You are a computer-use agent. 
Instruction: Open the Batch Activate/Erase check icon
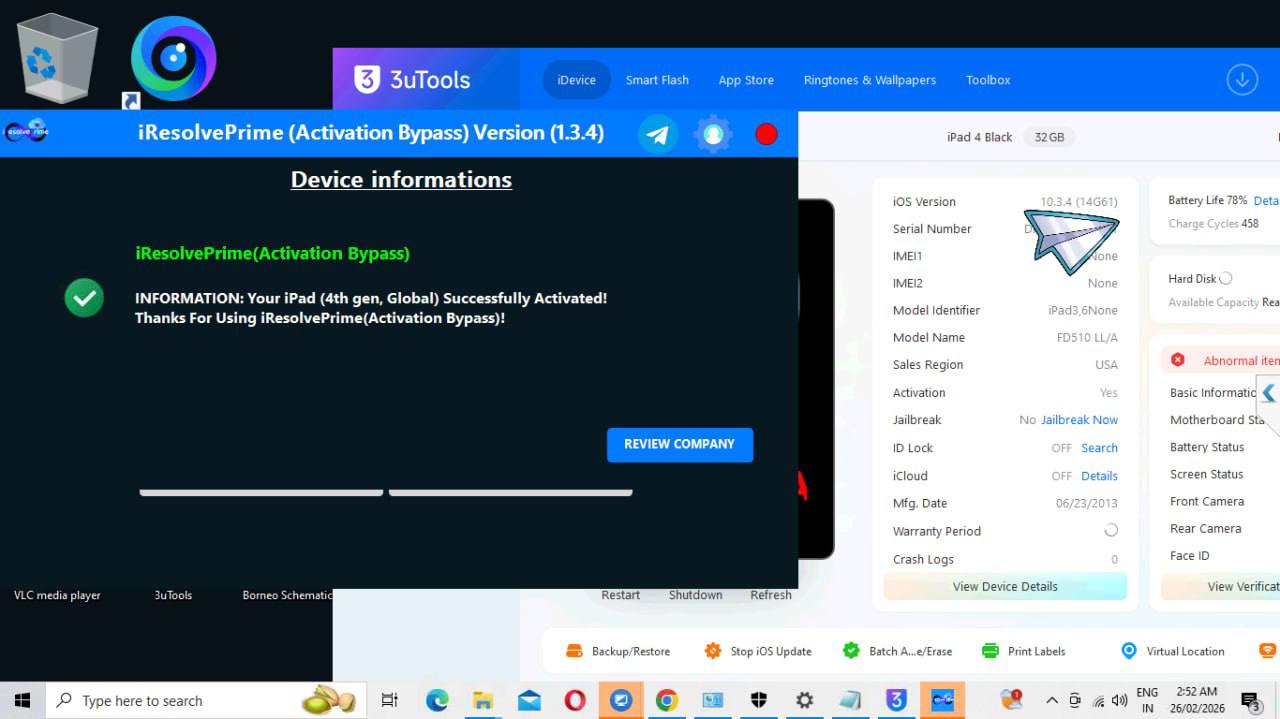851,651
